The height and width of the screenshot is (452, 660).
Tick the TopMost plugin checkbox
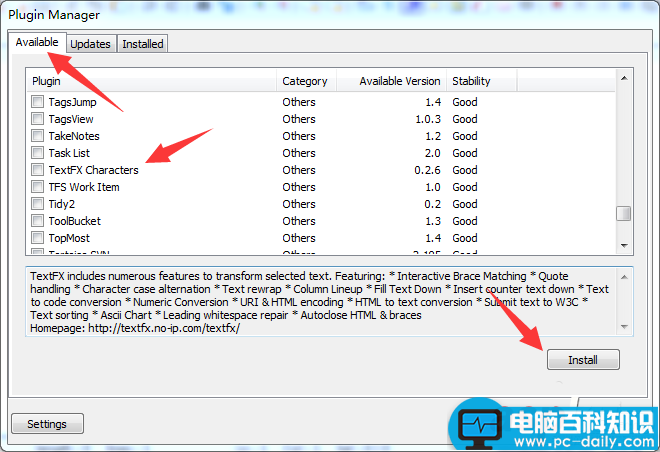click(x=37, y=238)
